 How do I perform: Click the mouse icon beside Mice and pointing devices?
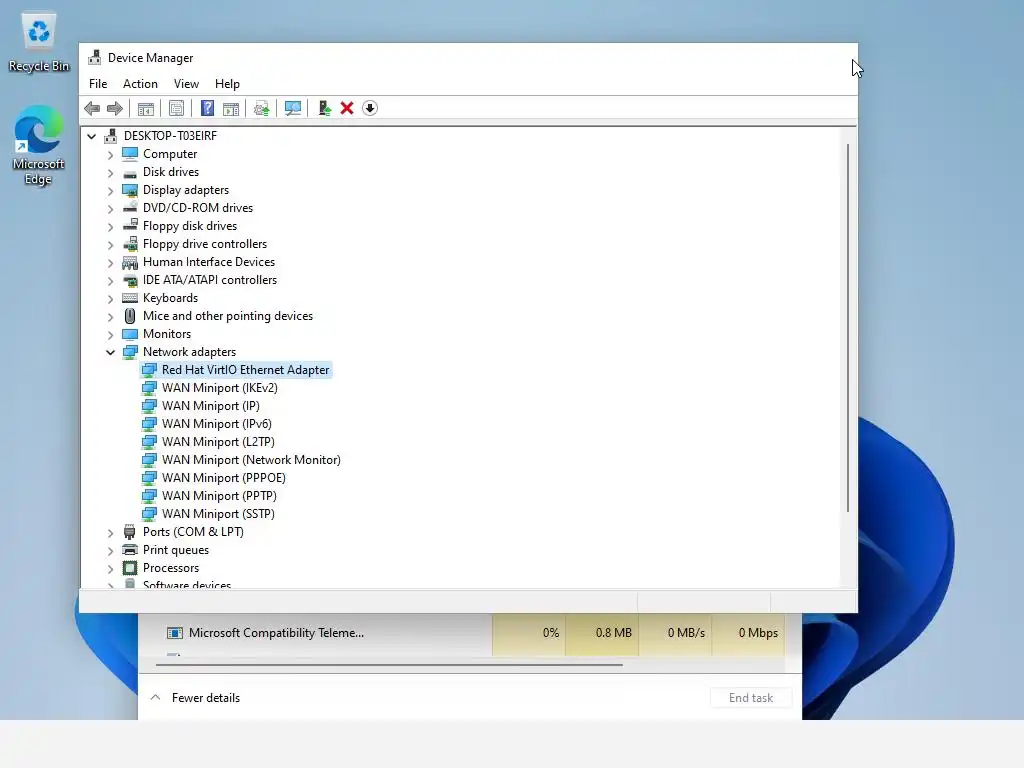(130, 316)
